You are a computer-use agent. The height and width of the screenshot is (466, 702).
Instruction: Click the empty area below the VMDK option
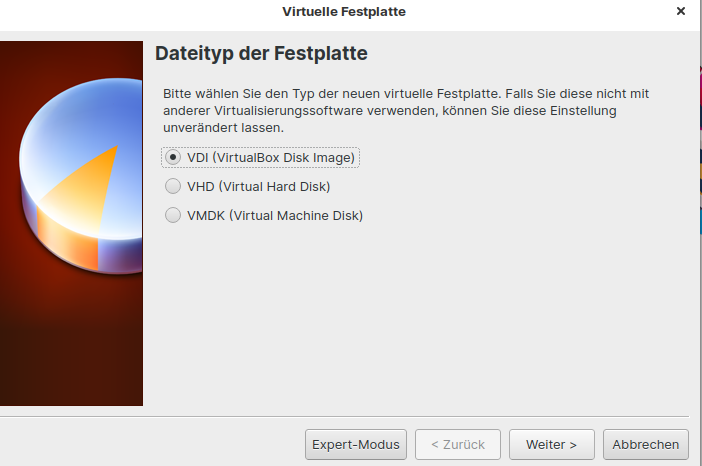(x=420, y=320)
